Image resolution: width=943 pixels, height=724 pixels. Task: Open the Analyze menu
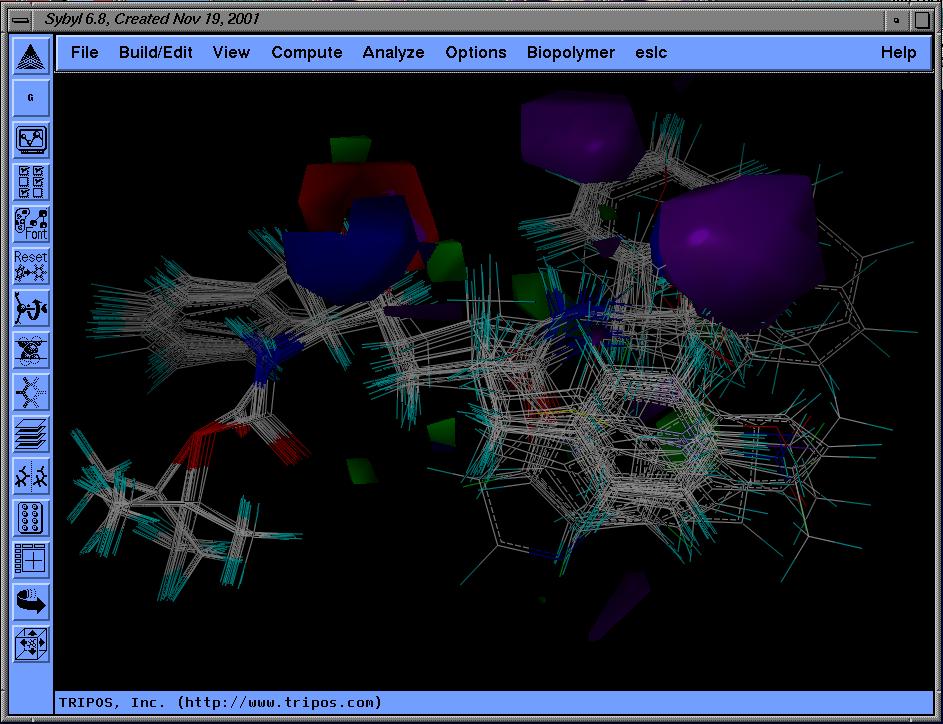tap(393, 53)
